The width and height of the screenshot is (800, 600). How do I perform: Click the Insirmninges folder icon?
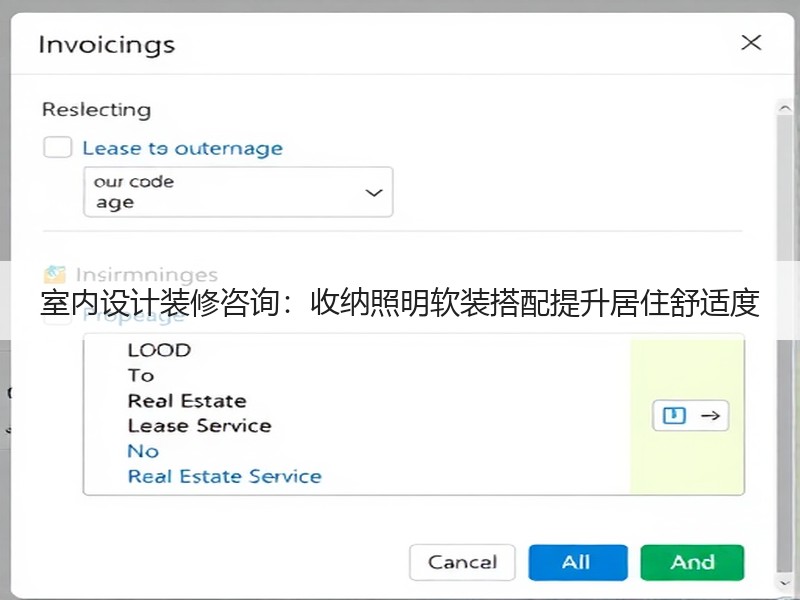click(55, 274)
